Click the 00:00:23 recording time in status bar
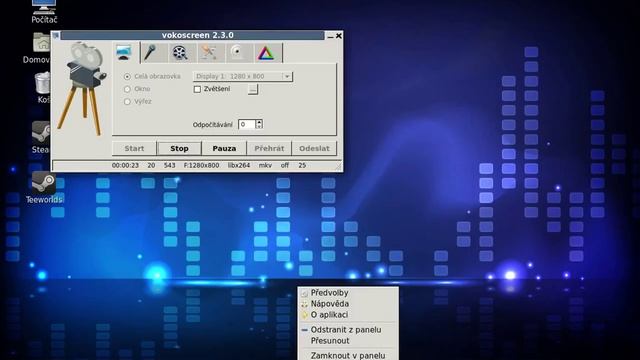Viewport: 640px width, 360px height. (125, 165)
